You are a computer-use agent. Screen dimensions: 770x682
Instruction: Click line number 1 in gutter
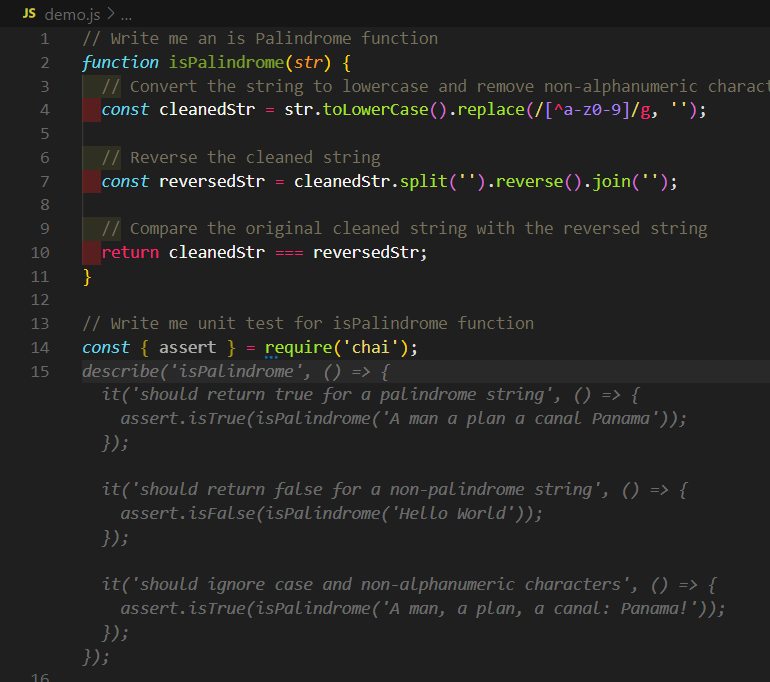click(45, 39)
